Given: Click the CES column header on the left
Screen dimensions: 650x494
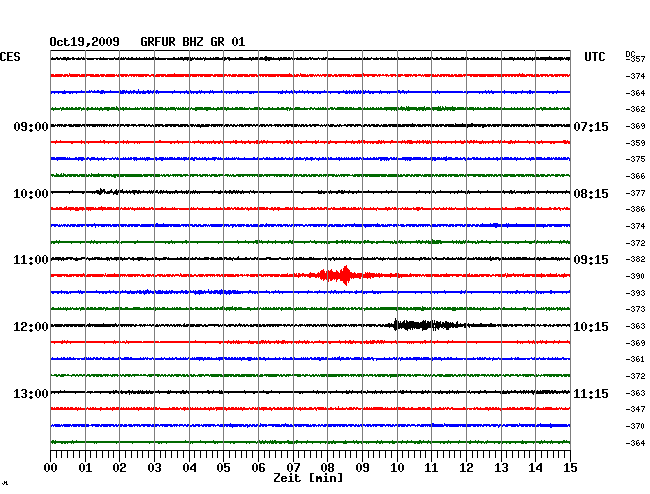Looking at the screenshot, I should click(10, 57).
